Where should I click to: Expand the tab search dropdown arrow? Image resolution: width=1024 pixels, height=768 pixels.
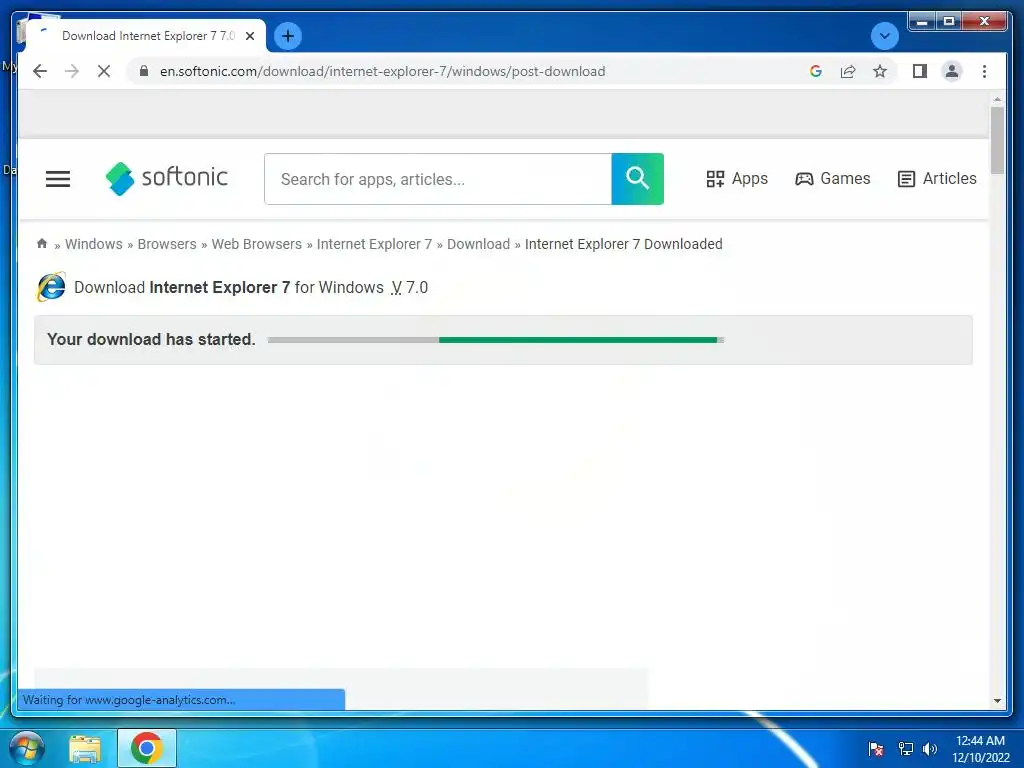(x=885, y=36)
